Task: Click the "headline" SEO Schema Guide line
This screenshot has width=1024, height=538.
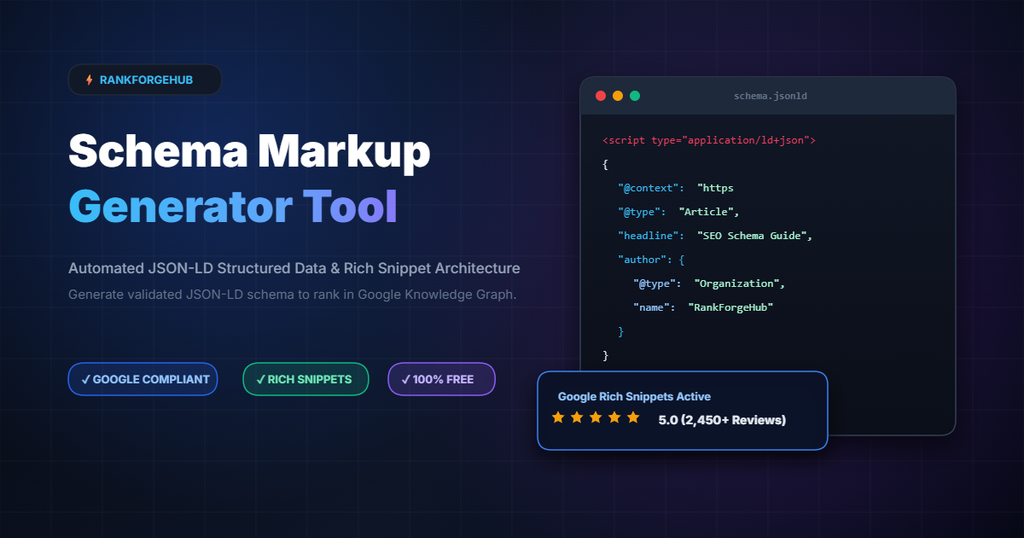Action: 715,236
